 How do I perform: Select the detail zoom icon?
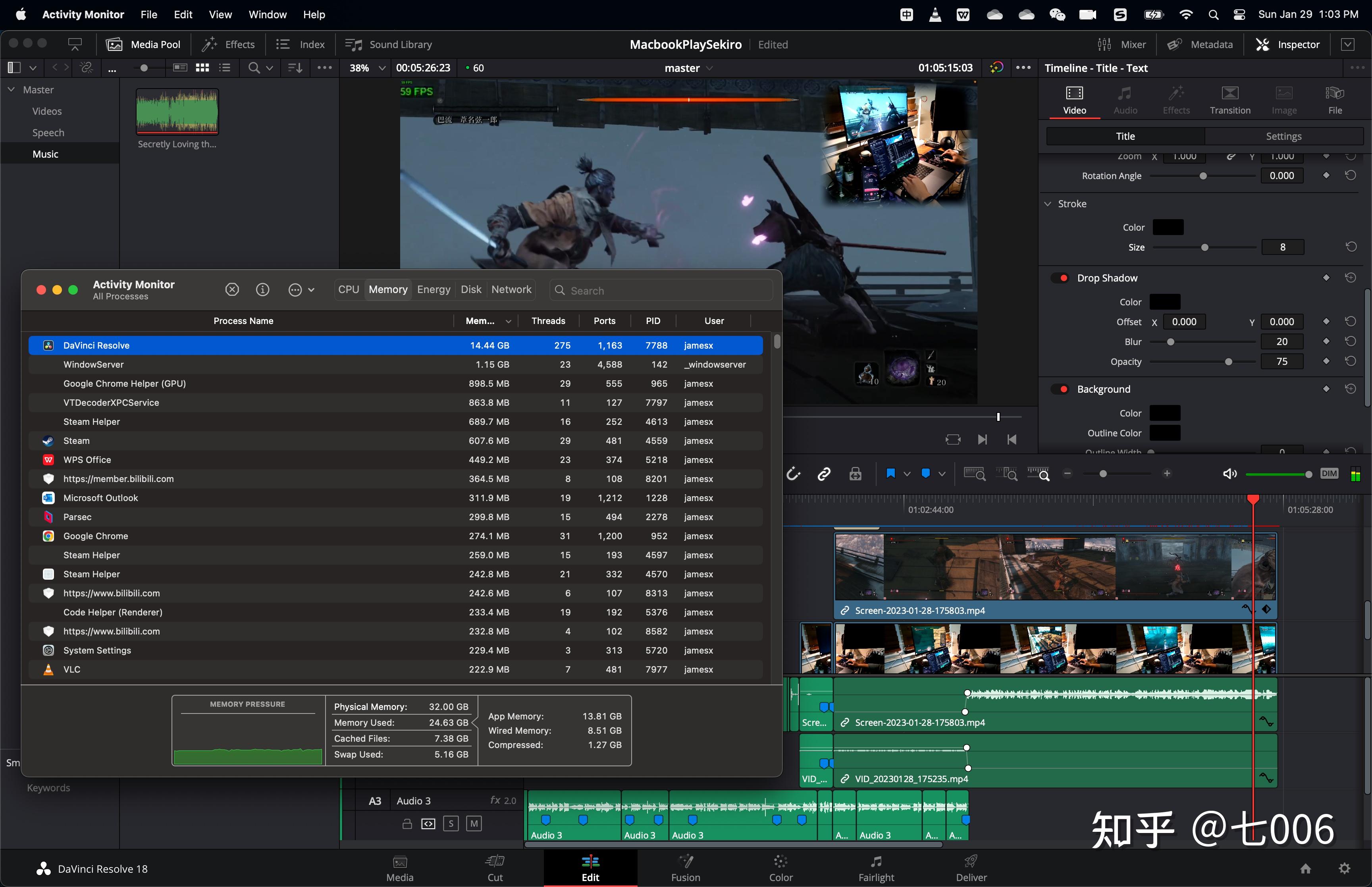tap(1006, 473)
